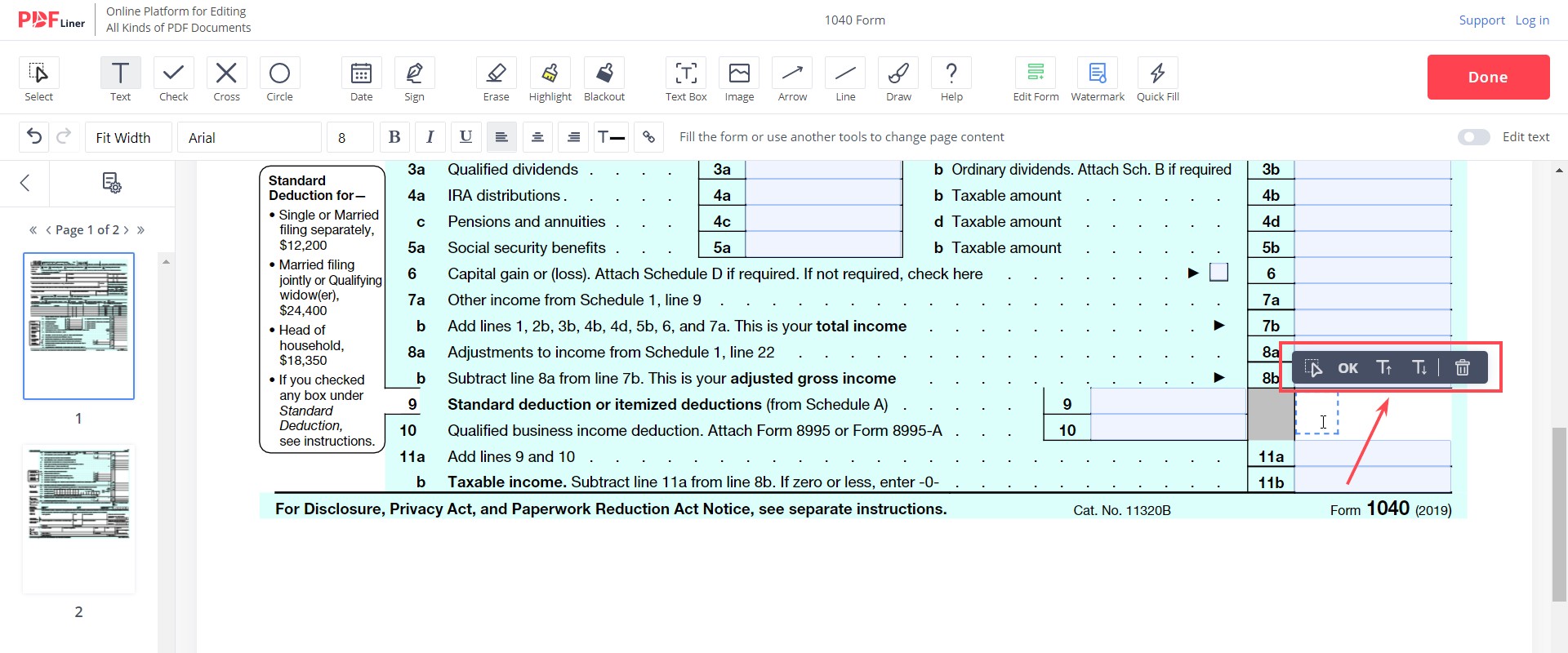
Task: Click the red Done button
Action: coord(1488,77)
